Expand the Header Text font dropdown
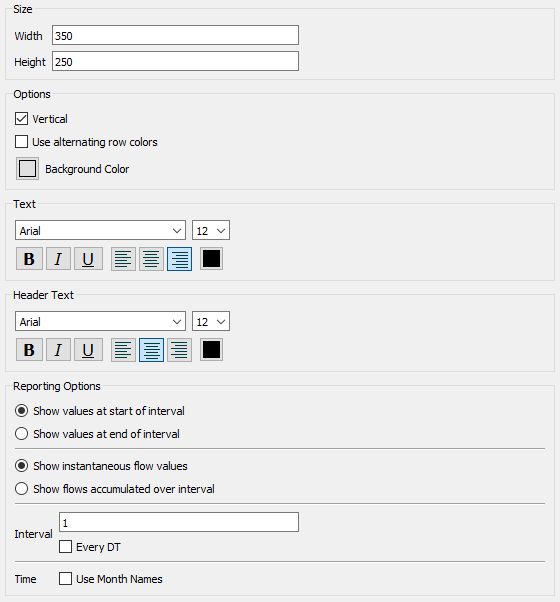 coord(101,321)
